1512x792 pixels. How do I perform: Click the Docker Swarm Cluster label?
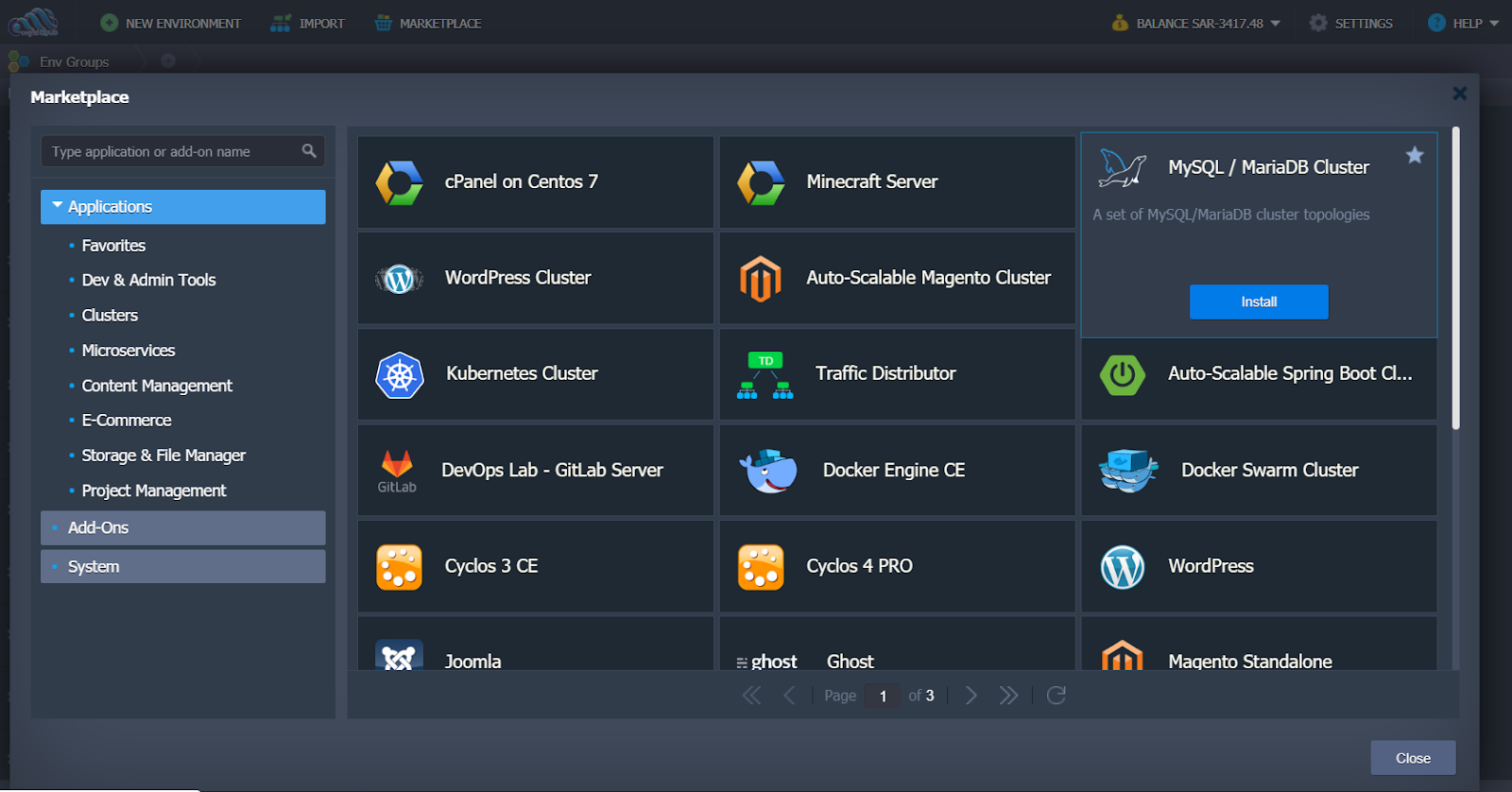click(1269, 470)
